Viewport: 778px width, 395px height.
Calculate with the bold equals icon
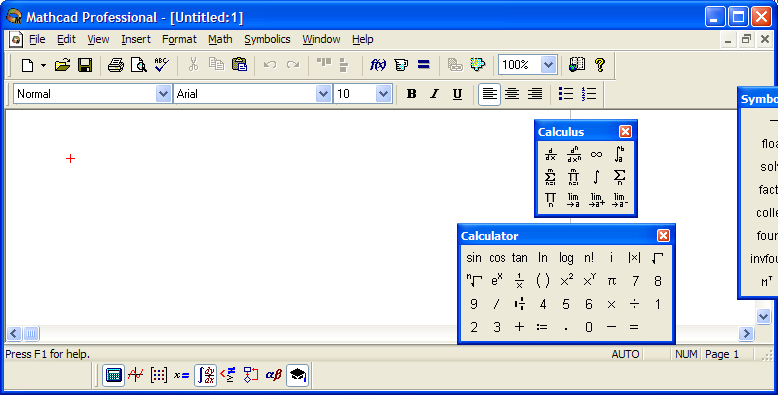424,65
